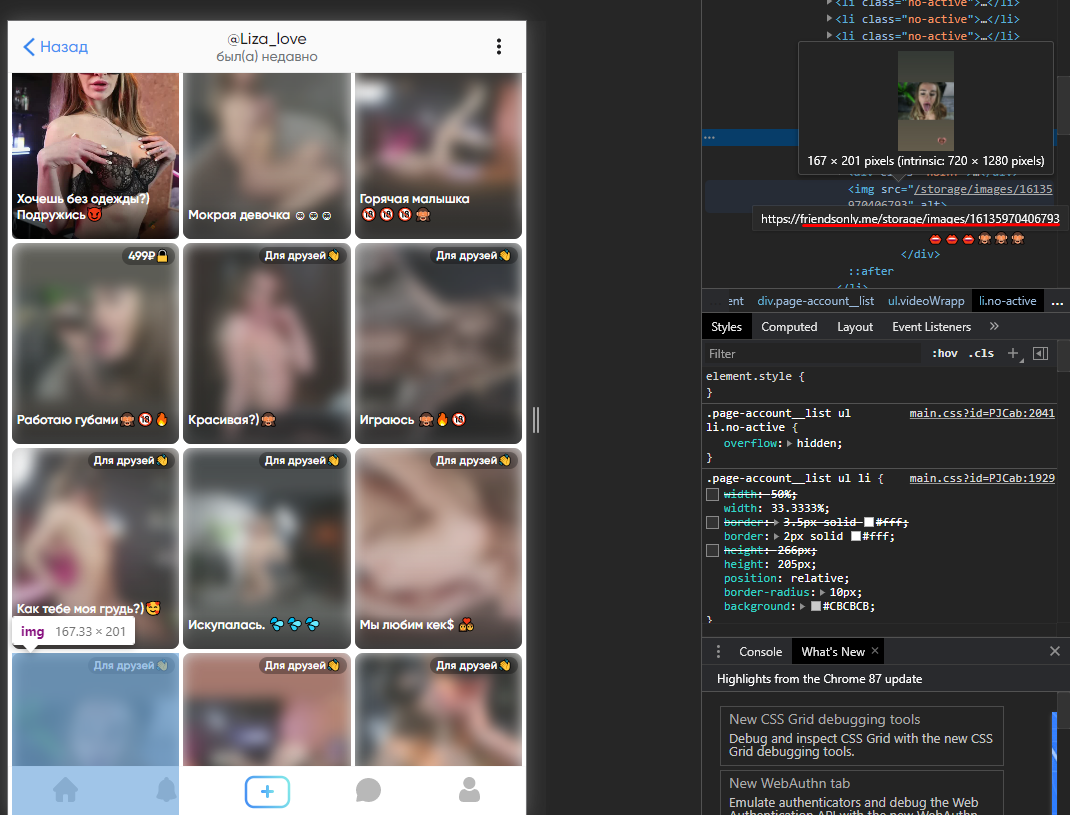The height and width of the screenshot is (815, 1070).
Task: Enable the crossed-out width: 50% property checkbox
Action: click(712, 494)
